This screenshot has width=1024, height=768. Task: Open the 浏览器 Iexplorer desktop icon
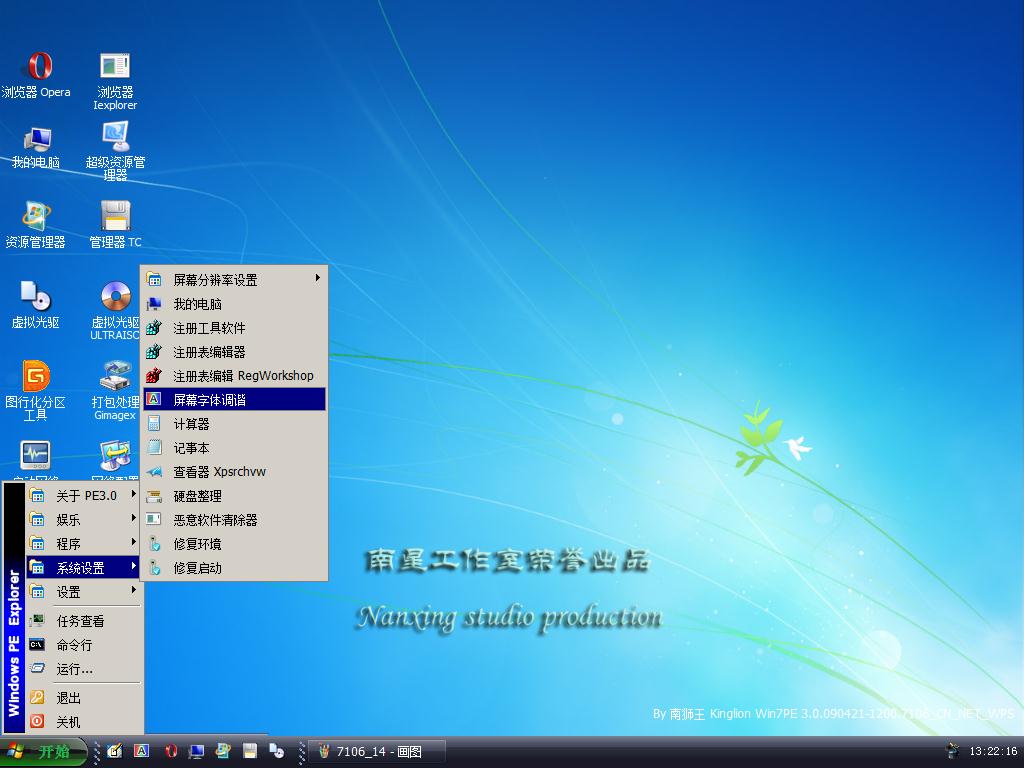pyautogui.click(x=115, y=81)
